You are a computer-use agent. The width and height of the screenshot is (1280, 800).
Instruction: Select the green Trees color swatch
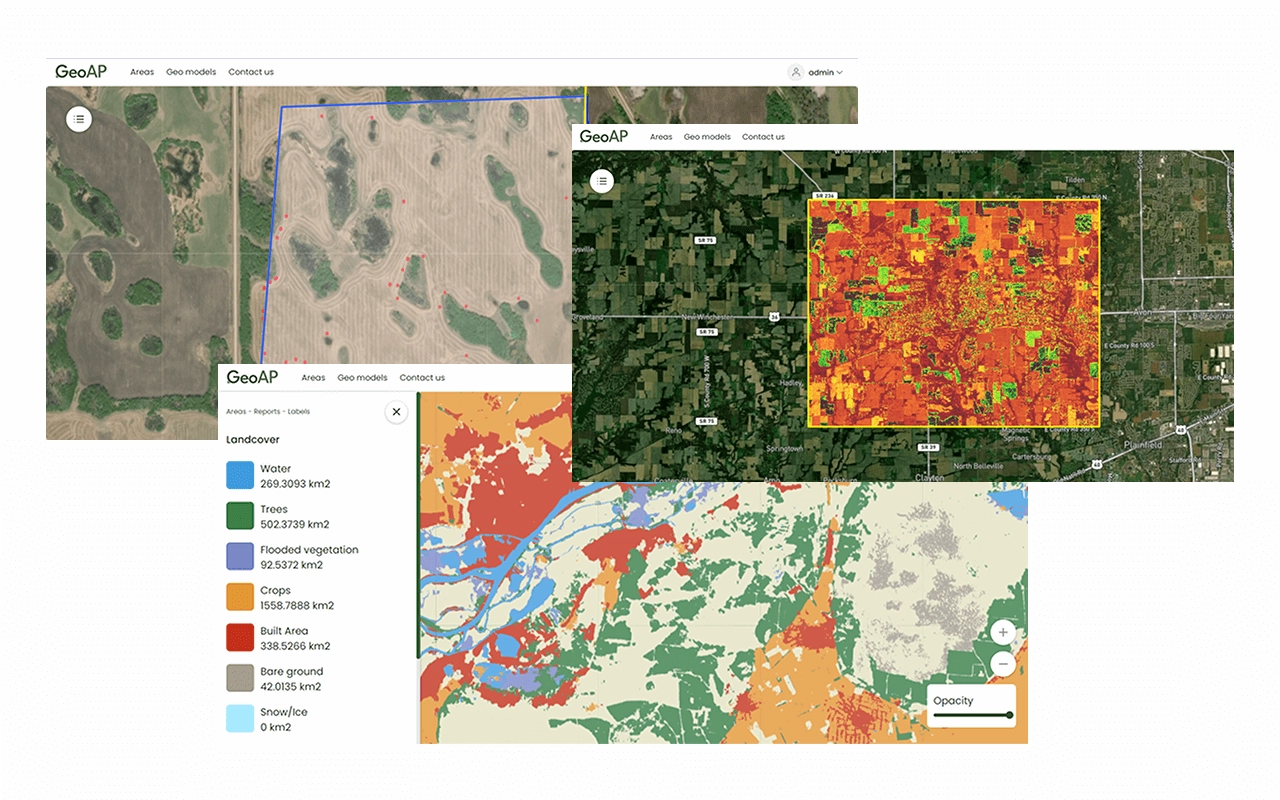(x=240, y=516)
